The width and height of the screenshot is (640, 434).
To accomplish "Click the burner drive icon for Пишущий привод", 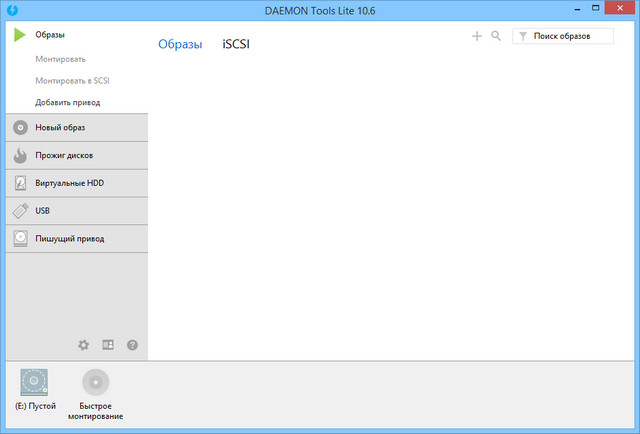I will point(20,238).
